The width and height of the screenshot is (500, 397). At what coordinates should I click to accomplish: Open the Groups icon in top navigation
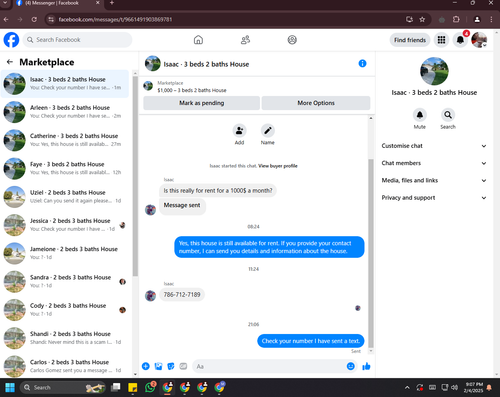pos(292,40)
